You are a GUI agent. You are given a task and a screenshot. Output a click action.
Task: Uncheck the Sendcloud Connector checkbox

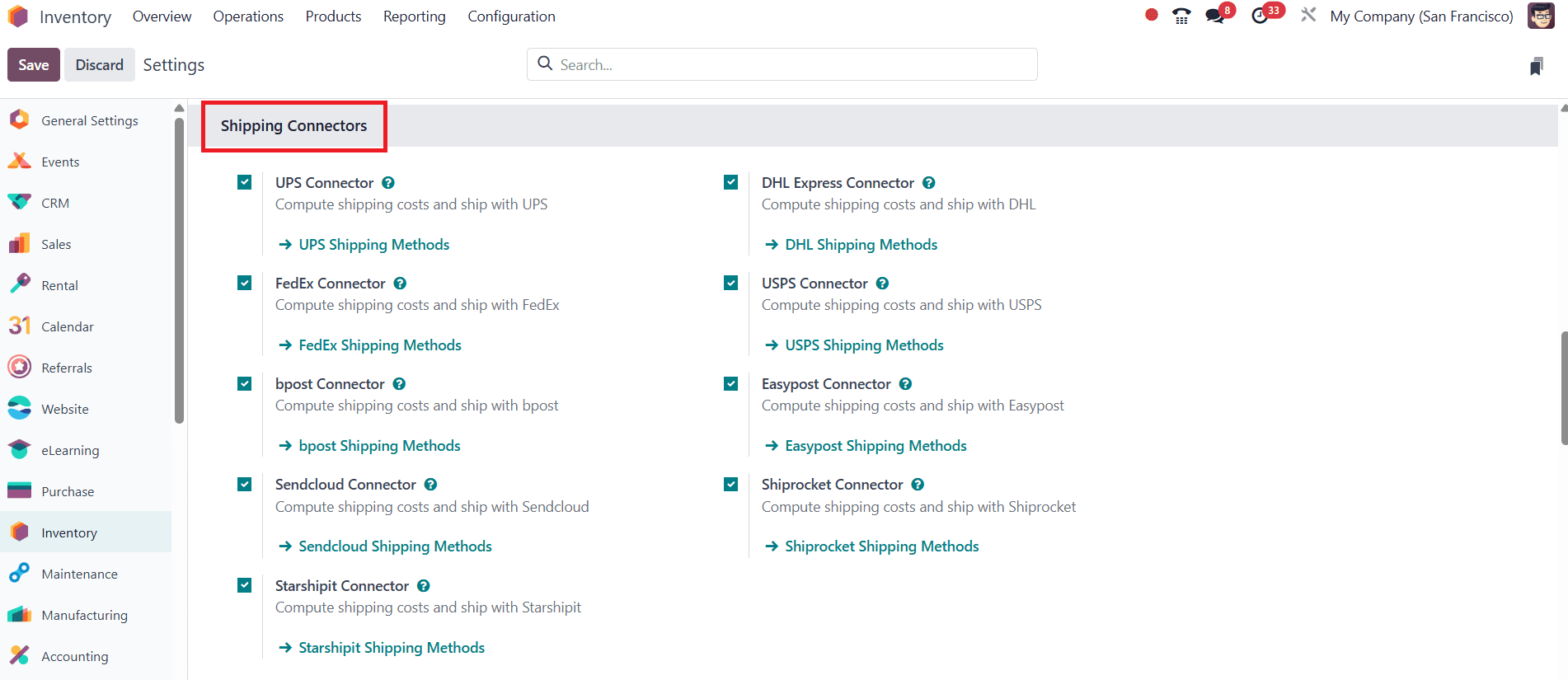click(x=245, y=484)
